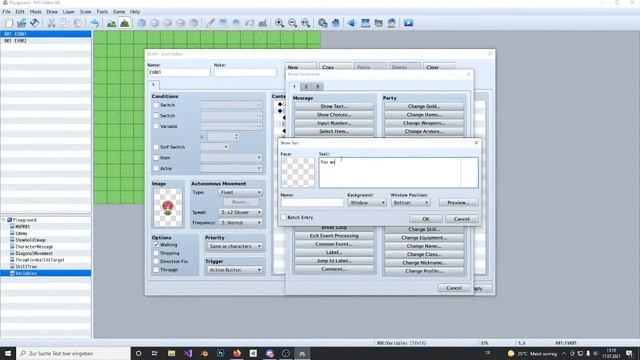Select the Flood Fill tool
640x360 pixels.
249,23
